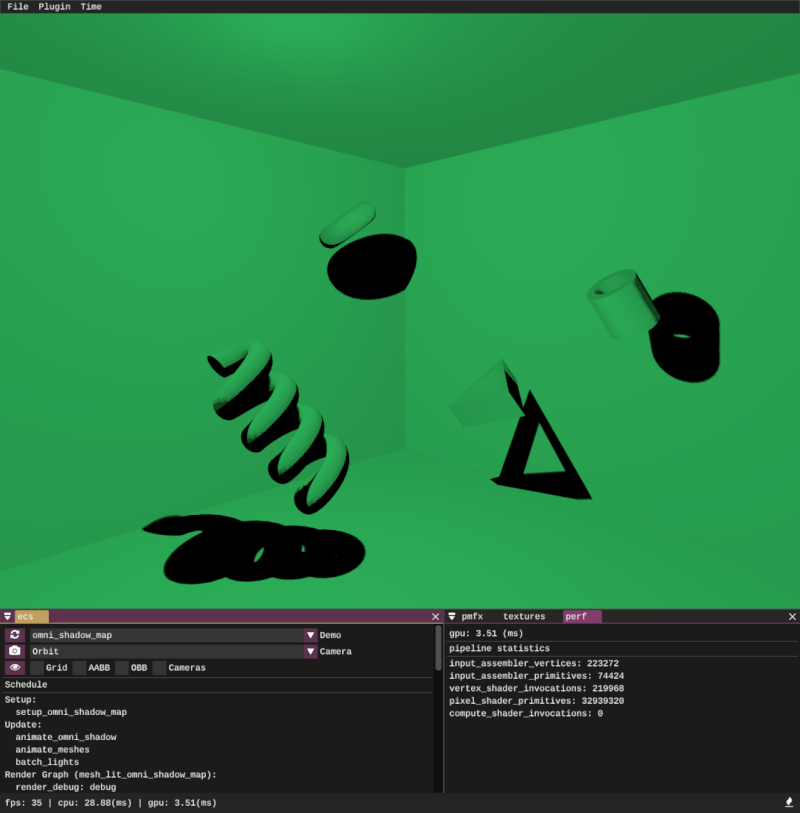Viewport: 800px width, 813px height.
Task: Enable the Cameras checkbox
Action: [160, 668]
